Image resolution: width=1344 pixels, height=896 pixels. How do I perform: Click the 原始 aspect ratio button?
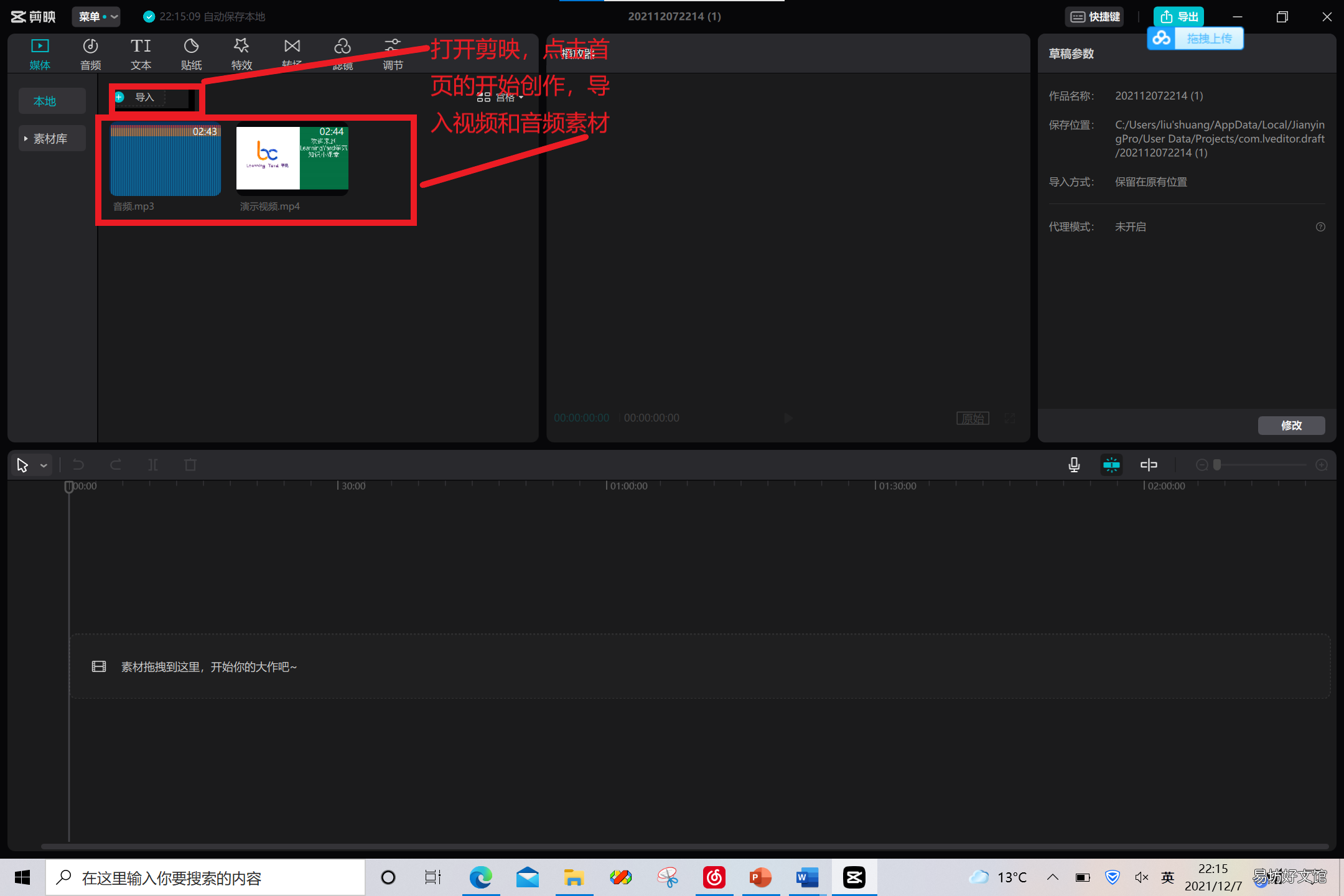point(973,418)
